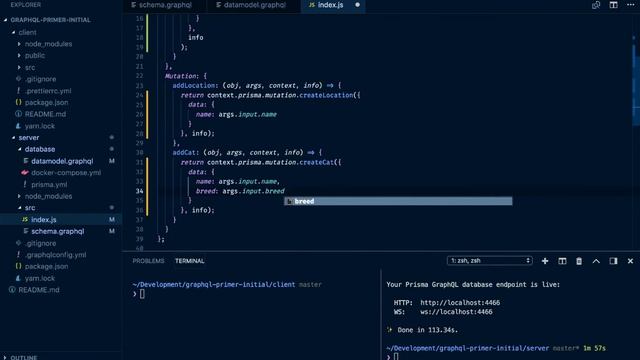Maximize panel with the chevron-up icon
This screenshot has width=640, height=360.
click(x=596, y=261)
